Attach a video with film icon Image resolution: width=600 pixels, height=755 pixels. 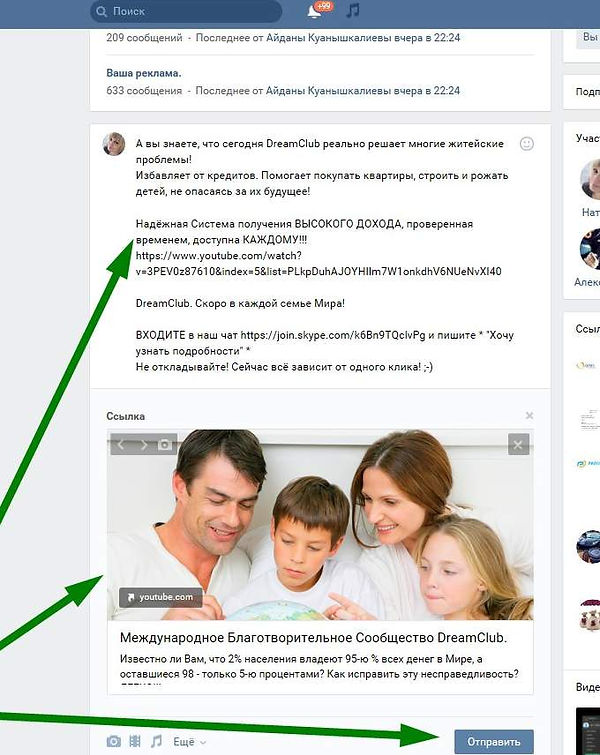[x=135, y=741]
